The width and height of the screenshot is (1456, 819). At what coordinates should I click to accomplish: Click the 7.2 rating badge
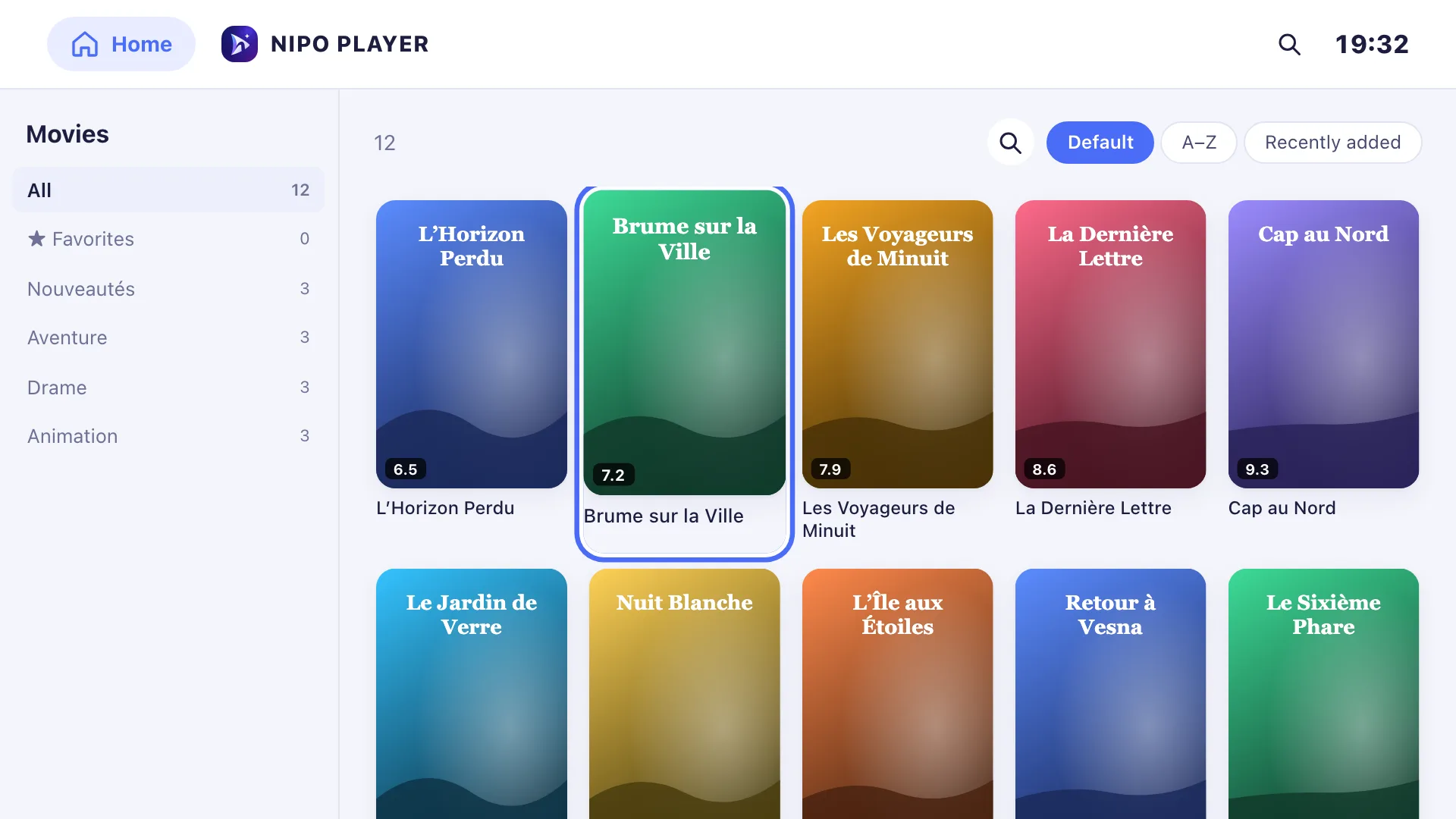pos(613,475)
